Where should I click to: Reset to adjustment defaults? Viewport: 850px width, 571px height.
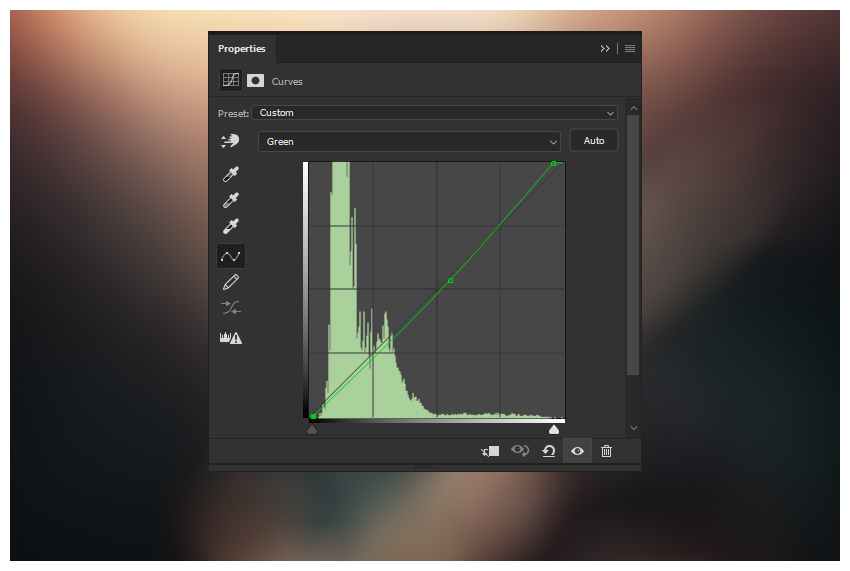tap(549, 451)
